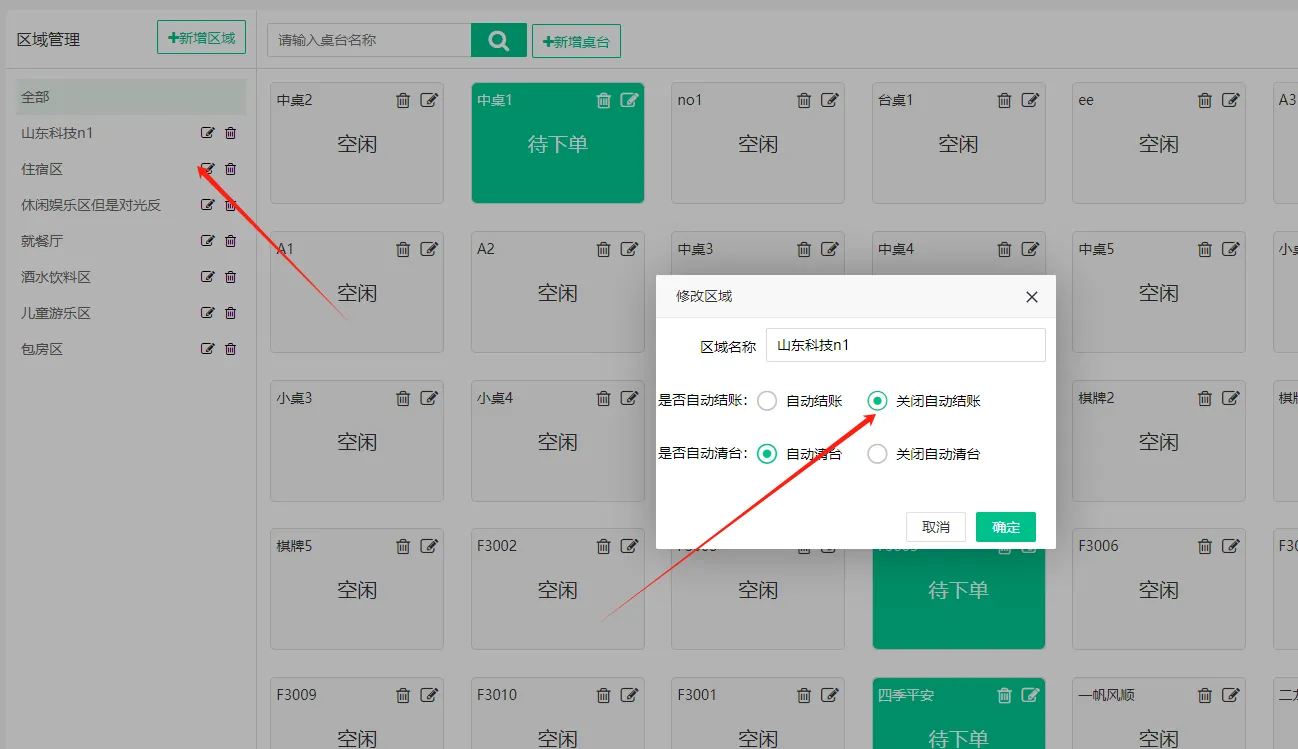The height and width of the screenshot is (749, 1298).
Task: Edit the 酒水饮料区 area
Action: (208, 277)
